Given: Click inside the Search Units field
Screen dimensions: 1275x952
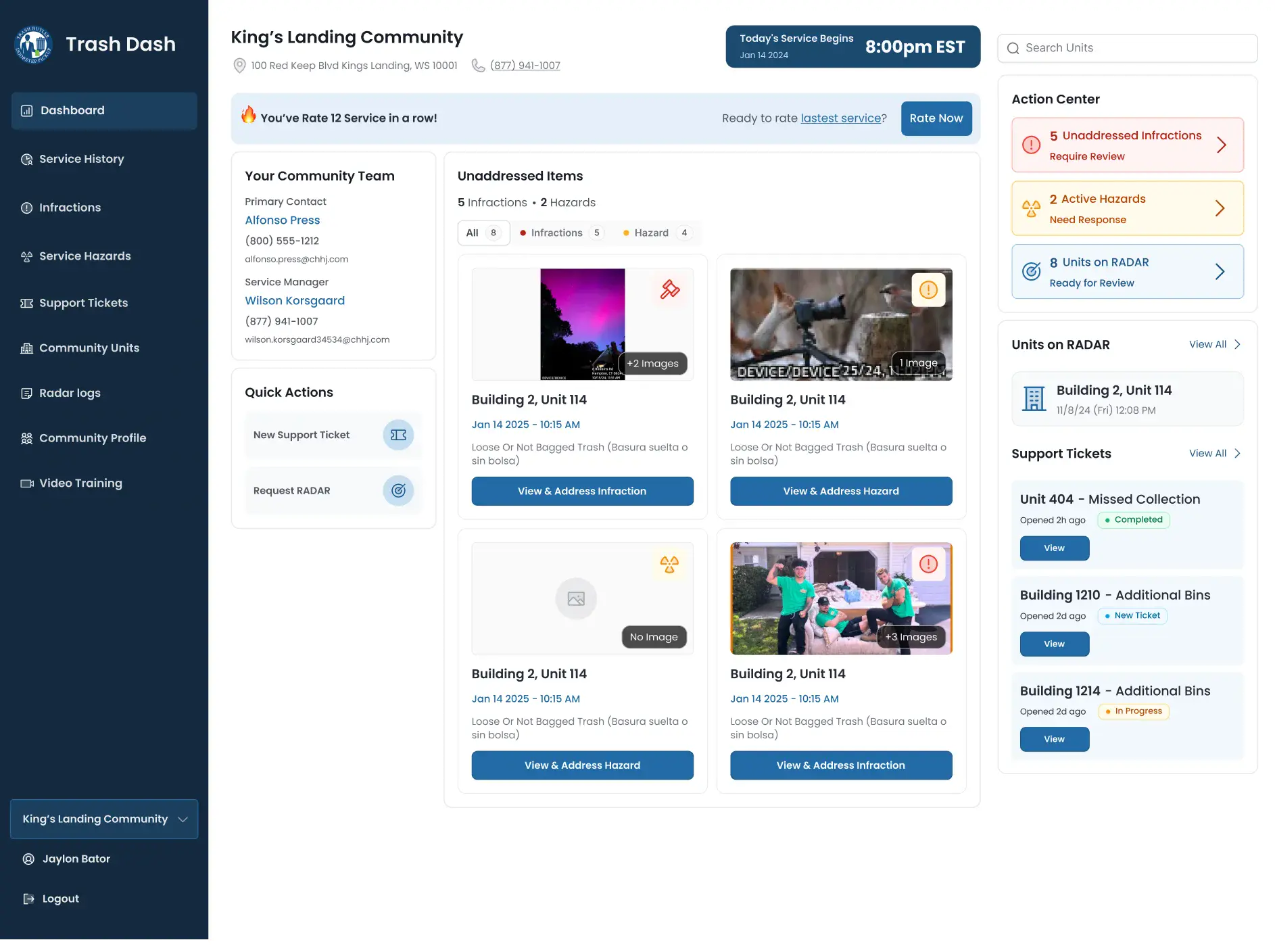Looking at the screenshot, I should (x=1127, y=47).
